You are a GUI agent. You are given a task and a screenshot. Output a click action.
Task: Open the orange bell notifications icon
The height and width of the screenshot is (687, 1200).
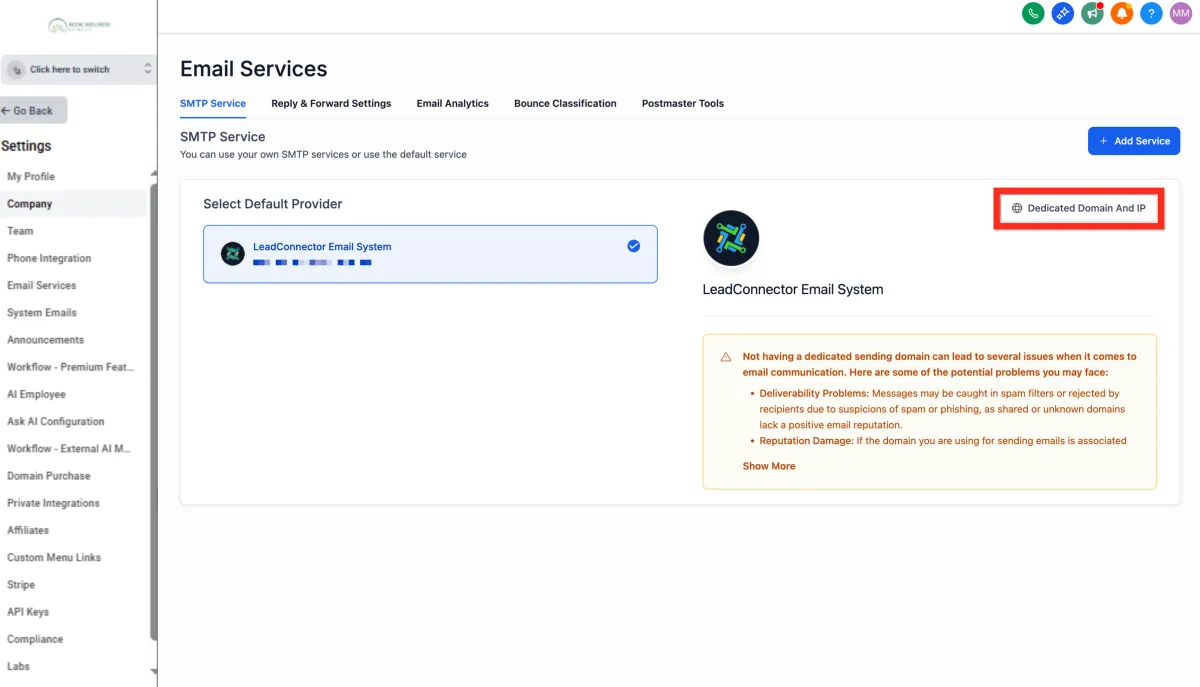click(x=1121, y=14)
